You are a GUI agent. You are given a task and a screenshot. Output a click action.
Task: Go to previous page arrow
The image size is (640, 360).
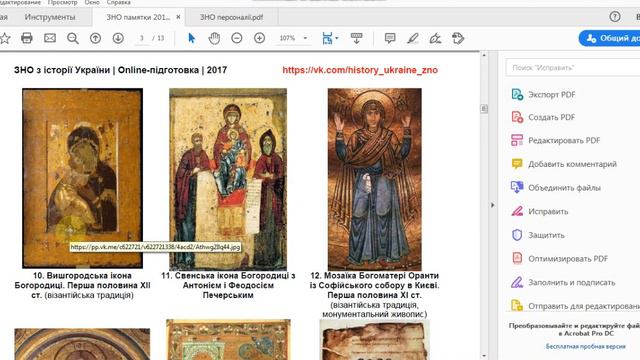pos(96,38)
